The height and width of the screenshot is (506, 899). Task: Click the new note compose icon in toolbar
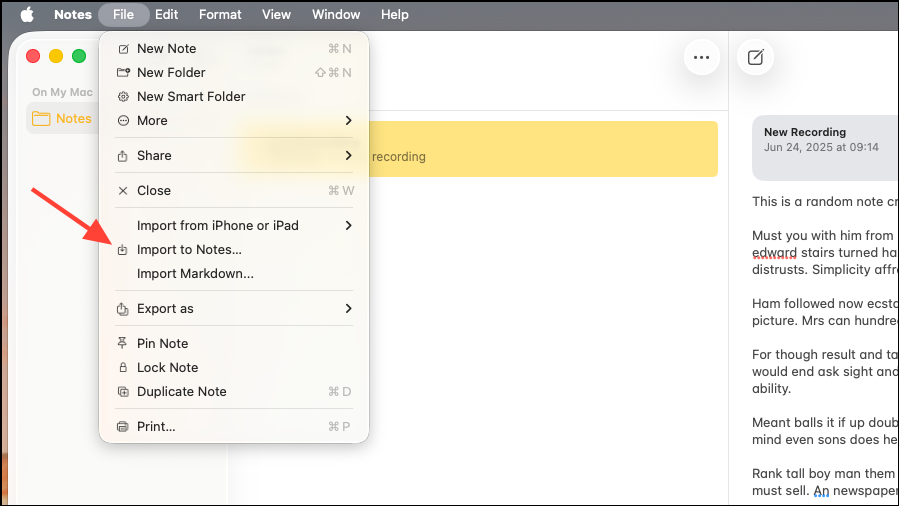[x=755, y=57]
